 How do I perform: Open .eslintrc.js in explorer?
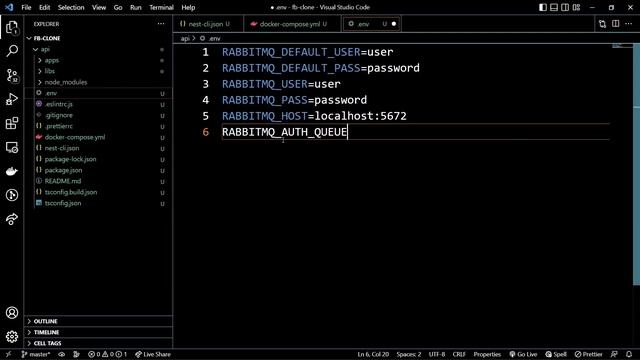(98, 104)
